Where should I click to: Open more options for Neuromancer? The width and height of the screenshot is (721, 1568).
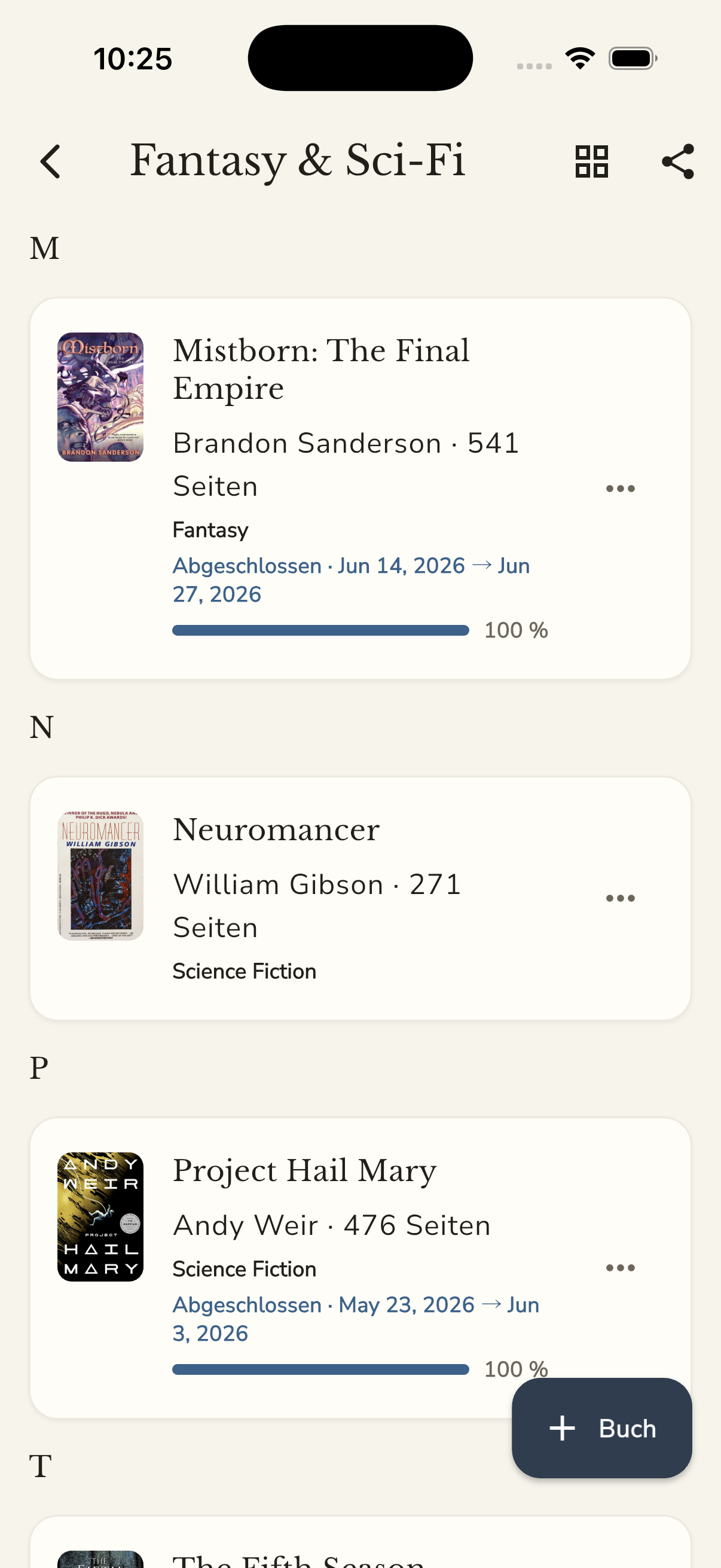pos(620,898)
